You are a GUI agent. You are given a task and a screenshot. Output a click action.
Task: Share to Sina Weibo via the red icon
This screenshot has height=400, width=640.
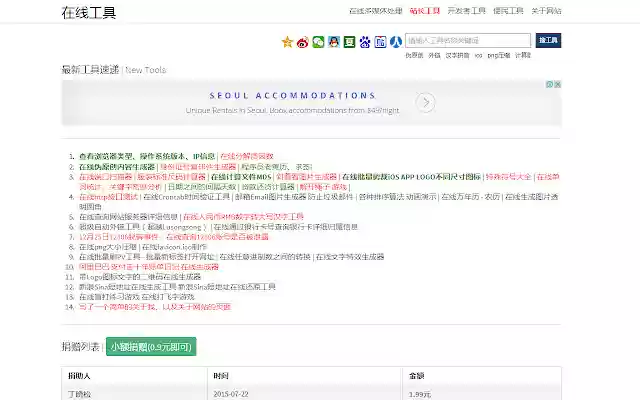point(302,42)
